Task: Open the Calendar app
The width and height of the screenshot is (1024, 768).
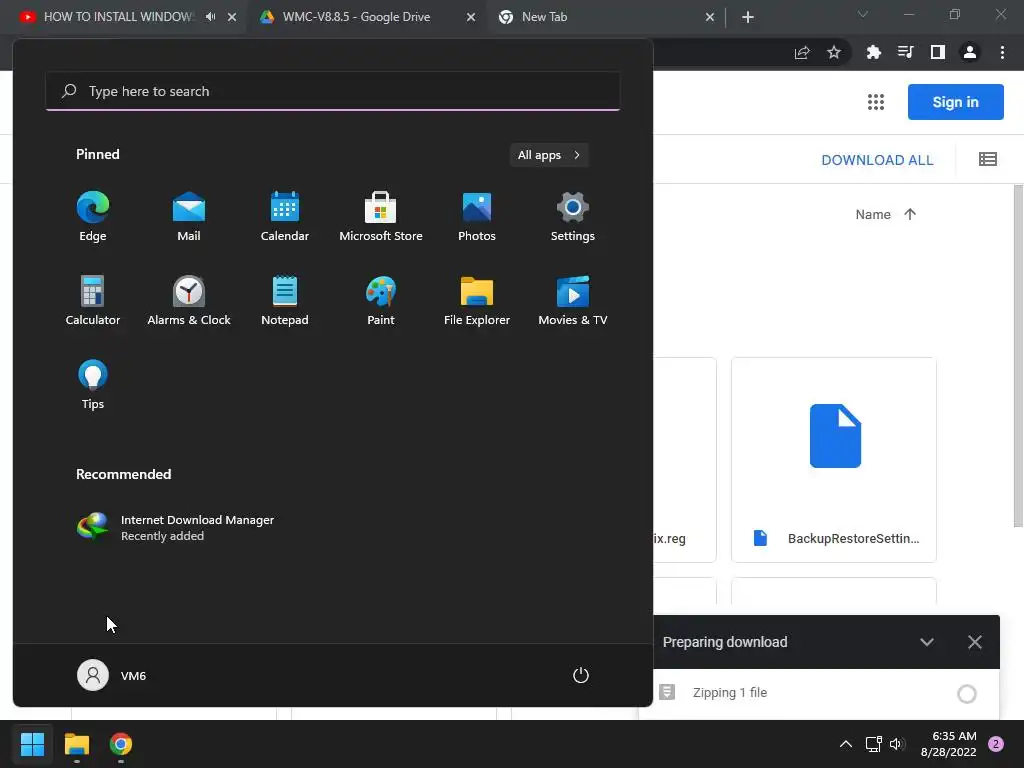Action: click(285, 217)
